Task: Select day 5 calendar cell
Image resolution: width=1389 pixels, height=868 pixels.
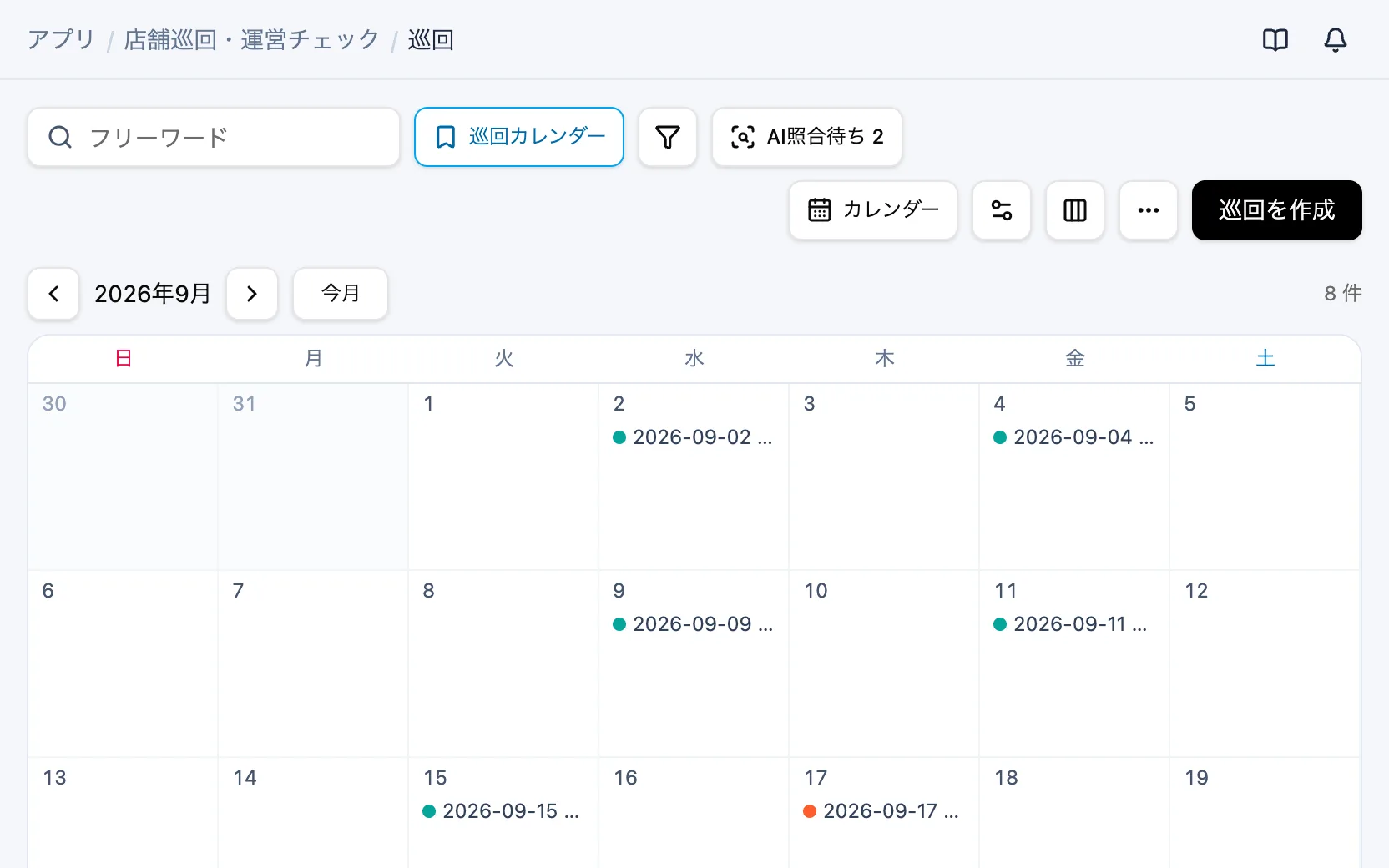Action: pos(1265,477)
